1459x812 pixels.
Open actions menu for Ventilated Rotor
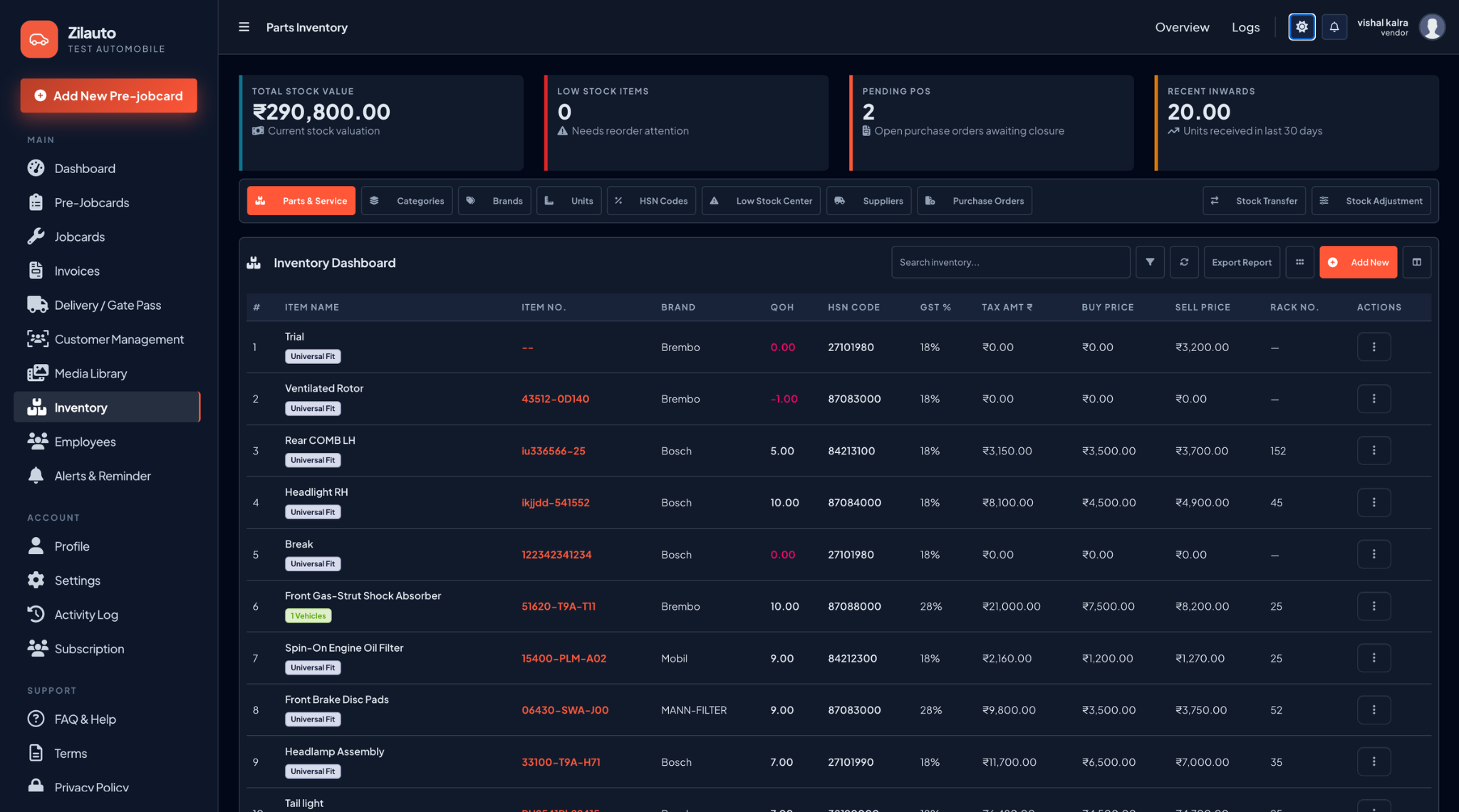point(1374,399)
